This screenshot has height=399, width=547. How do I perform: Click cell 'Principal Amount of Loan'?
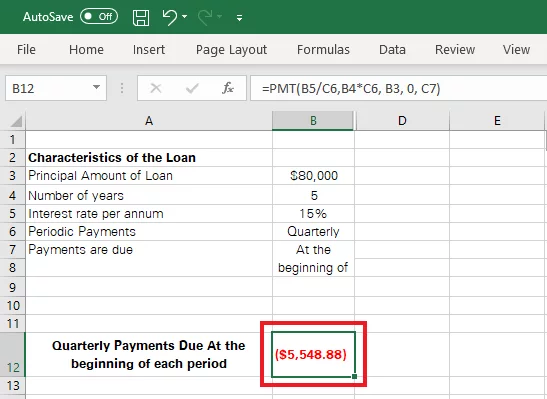click(x=149, y=175)
